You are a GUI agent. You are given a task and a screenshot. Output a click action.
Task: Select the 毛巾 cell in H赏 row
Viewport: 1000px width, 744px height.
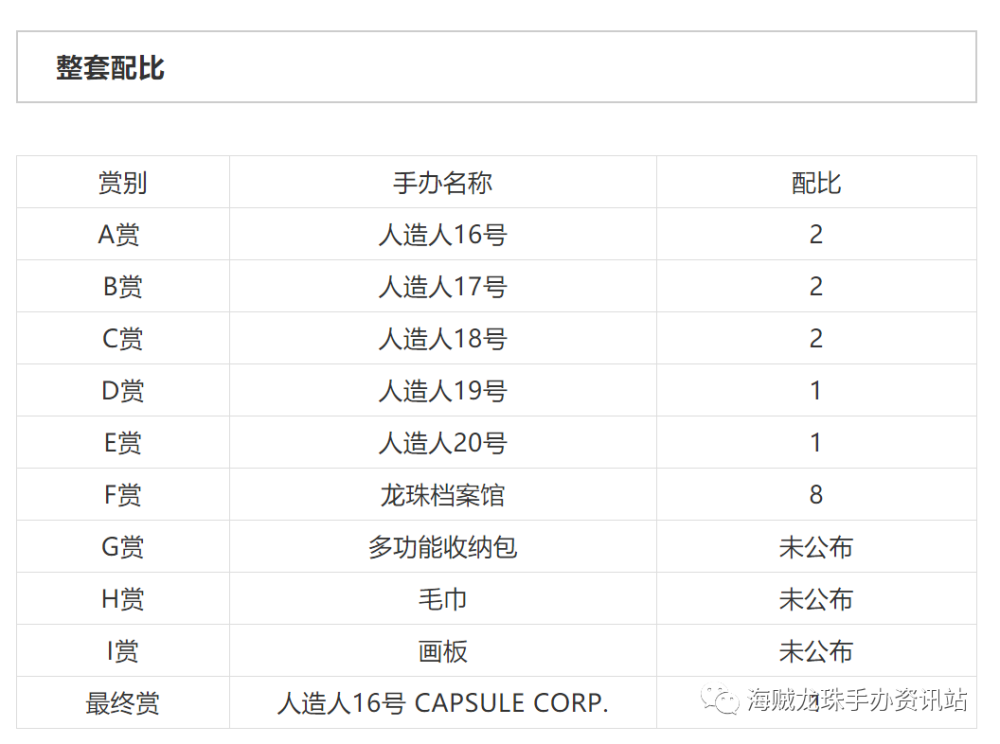(x=442, y=599)
